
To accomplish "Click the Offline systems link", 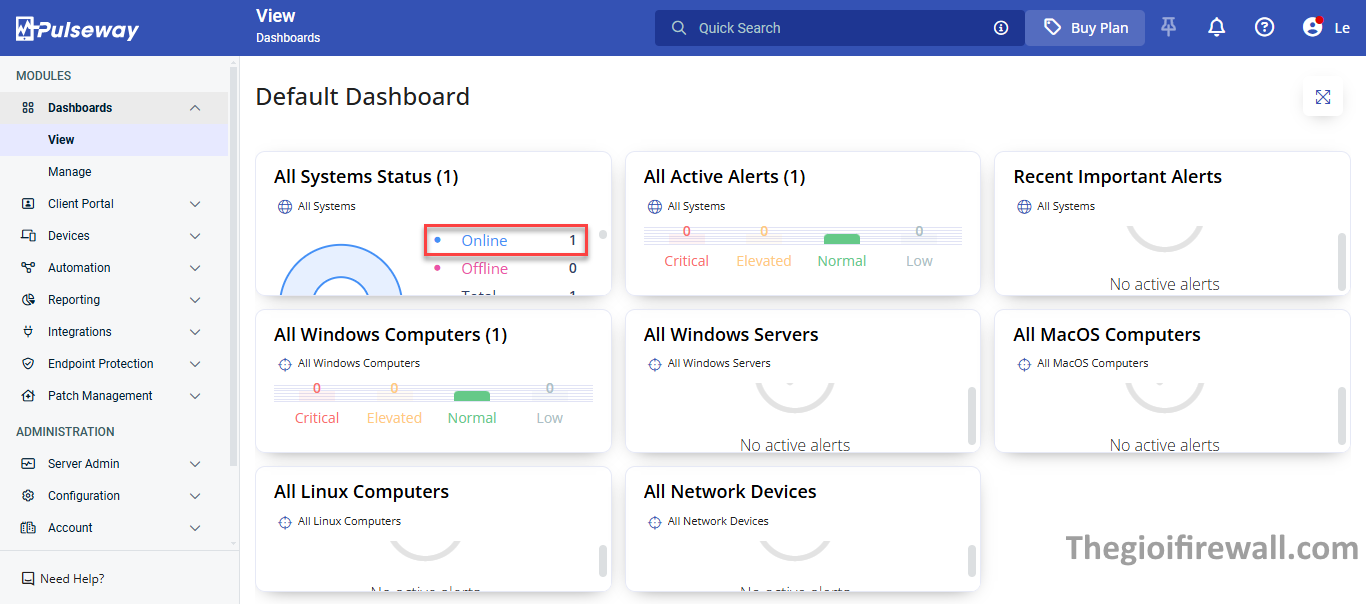I will 484,269.
